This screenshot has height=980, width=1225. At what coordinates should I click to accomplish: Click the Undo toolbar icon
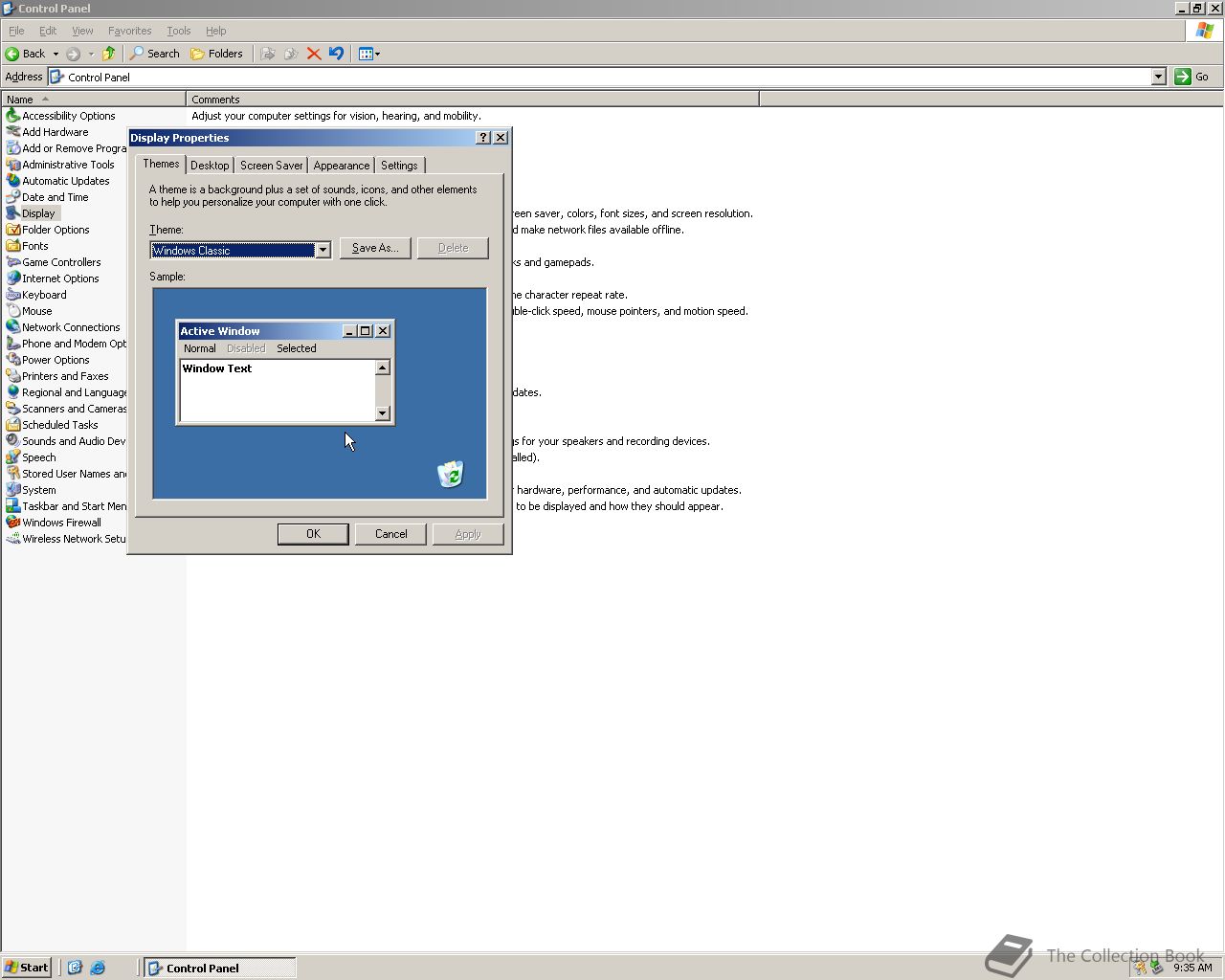(x=336, y=54)
